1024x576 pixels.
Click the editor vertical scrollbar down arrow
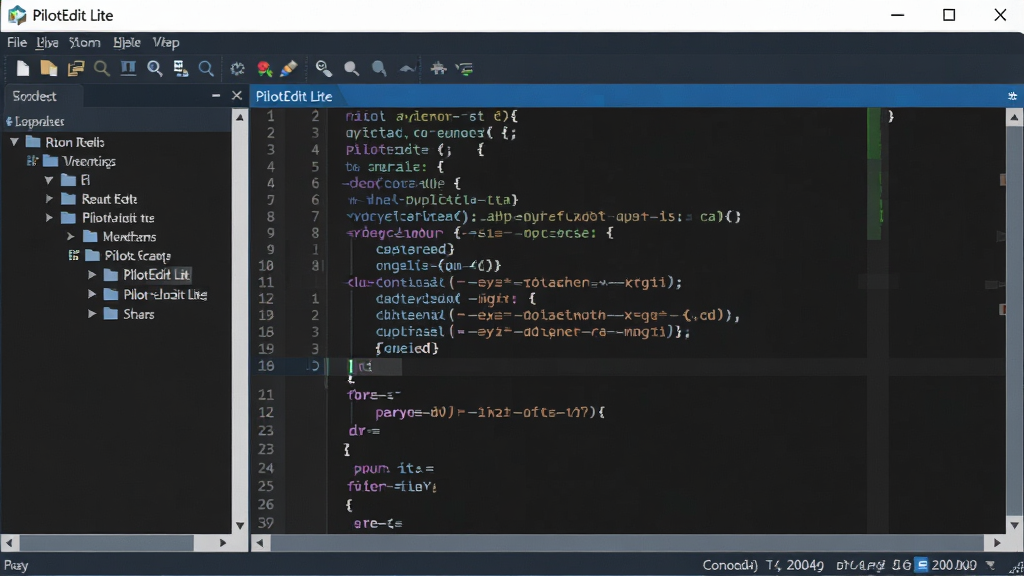(1014, 525)
